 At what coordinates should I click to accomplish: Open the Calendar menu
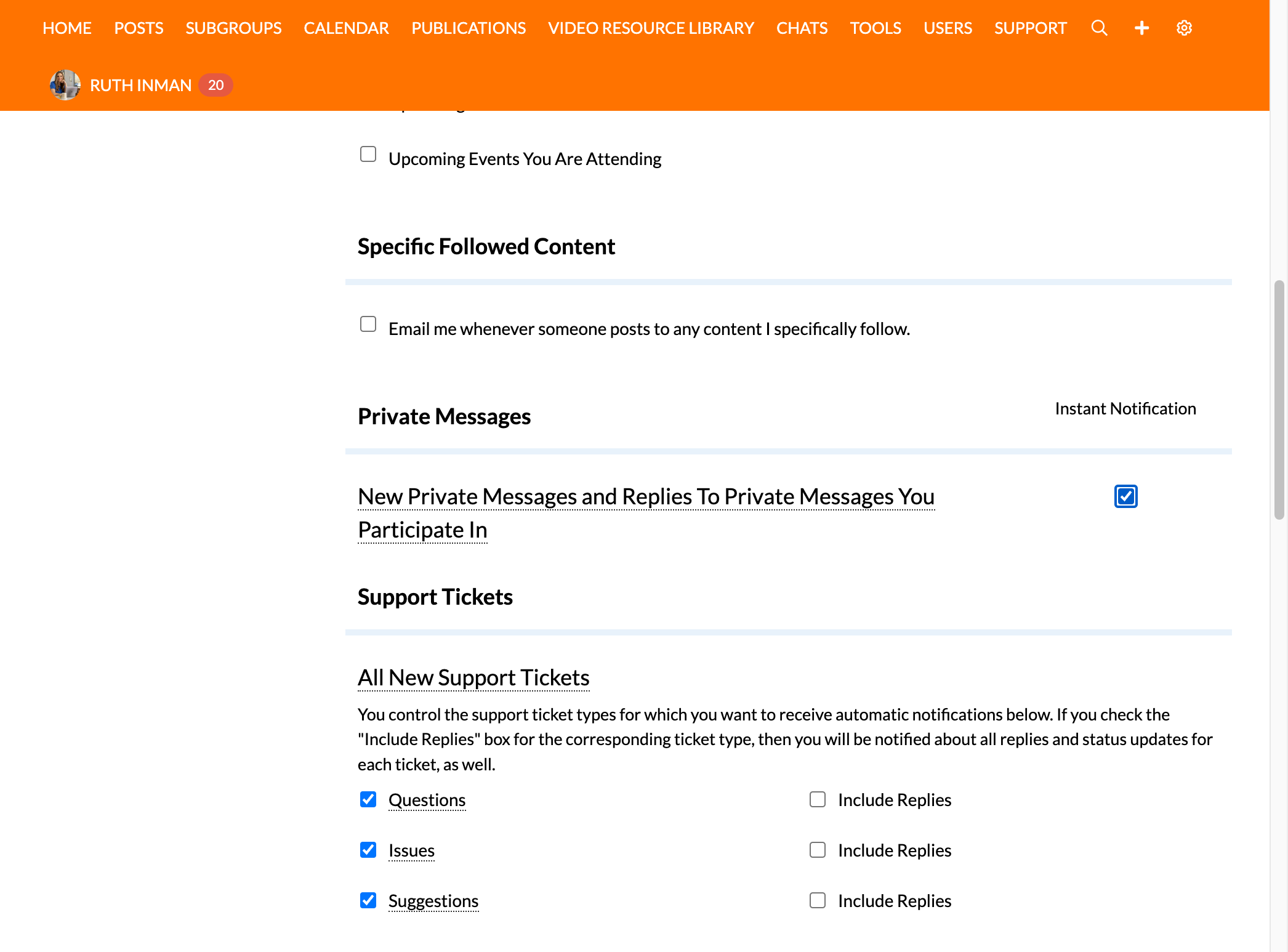(x=346, y=28)
